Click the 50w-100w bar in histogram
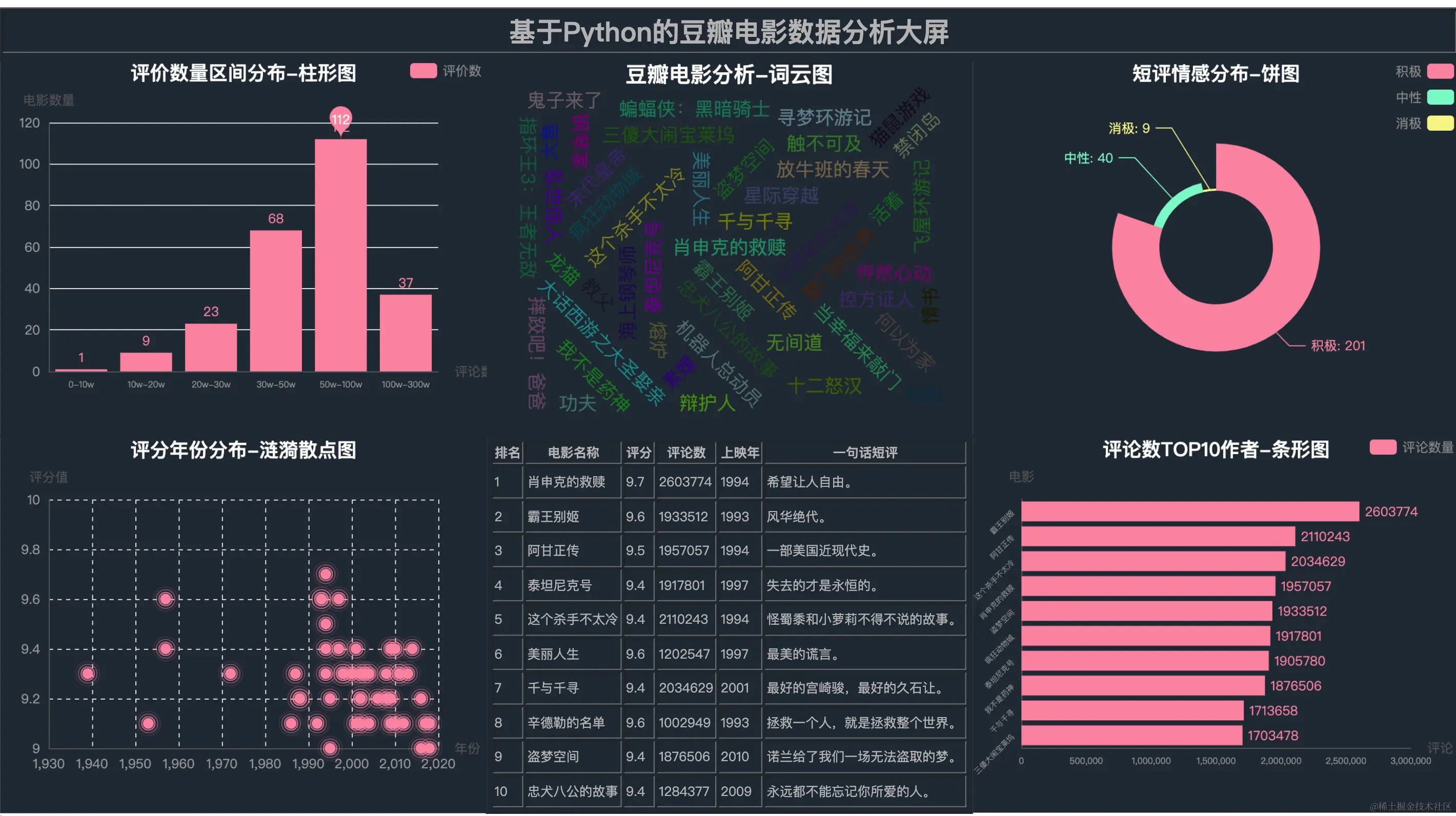1456x816 pixels. pyautogui.click(x=340, y=254)
